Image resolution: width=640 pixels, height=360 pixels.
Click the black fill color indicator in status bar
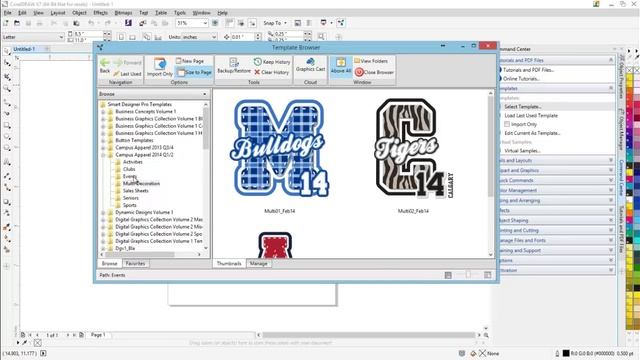click(565, 353)
